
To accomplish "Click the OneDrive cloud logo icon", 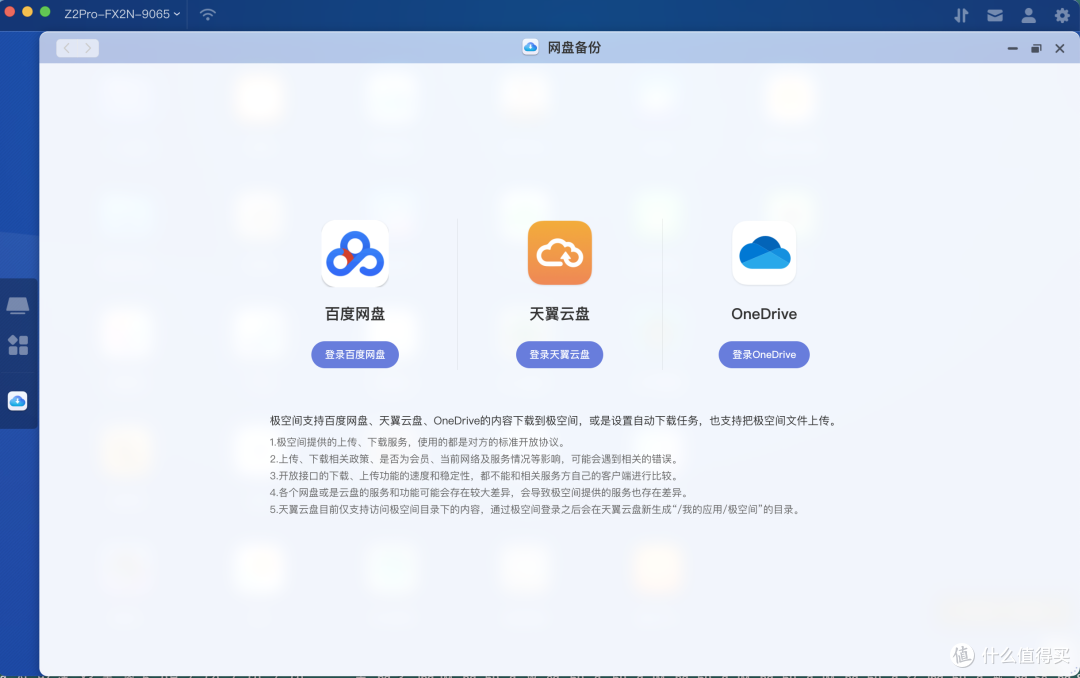I will point(764,253).
